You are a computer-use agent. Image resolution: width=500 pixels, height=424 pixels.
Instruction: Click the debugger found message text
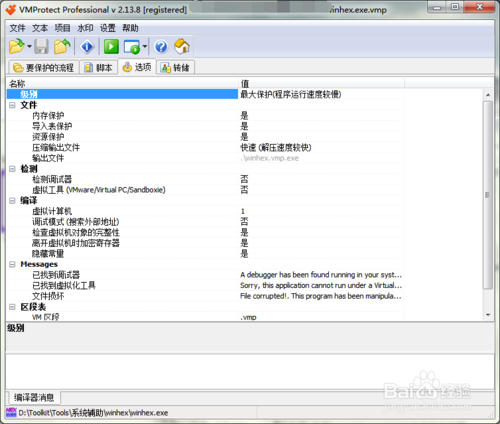coord(321,275)
